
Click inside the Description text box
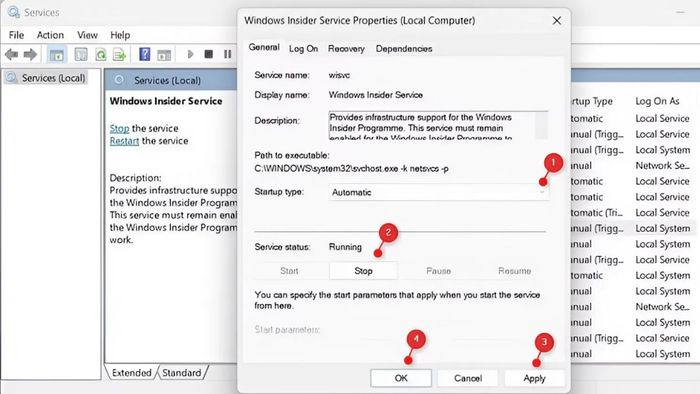click(431, 125)
